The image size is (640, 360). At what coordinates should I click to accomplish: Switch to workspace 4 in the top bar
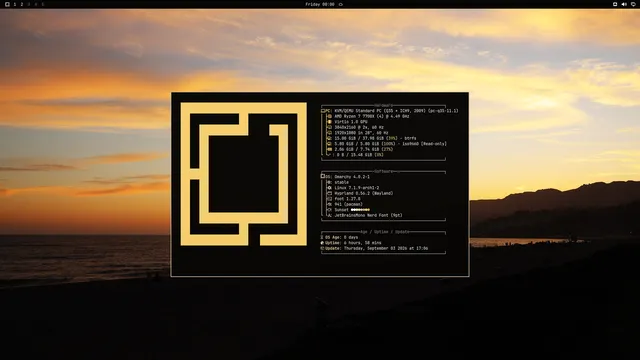coord(36,4)
